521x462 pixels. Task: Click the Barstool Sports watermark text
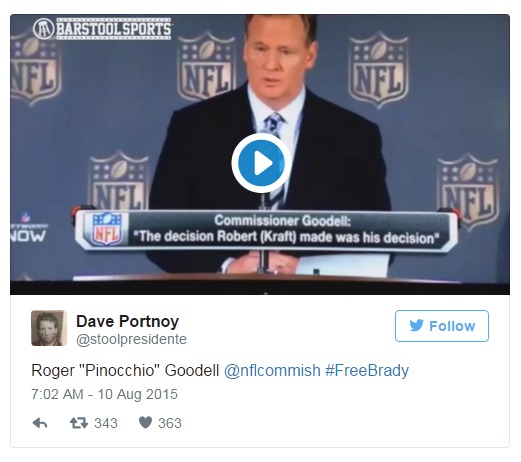(x=114, y=29)
